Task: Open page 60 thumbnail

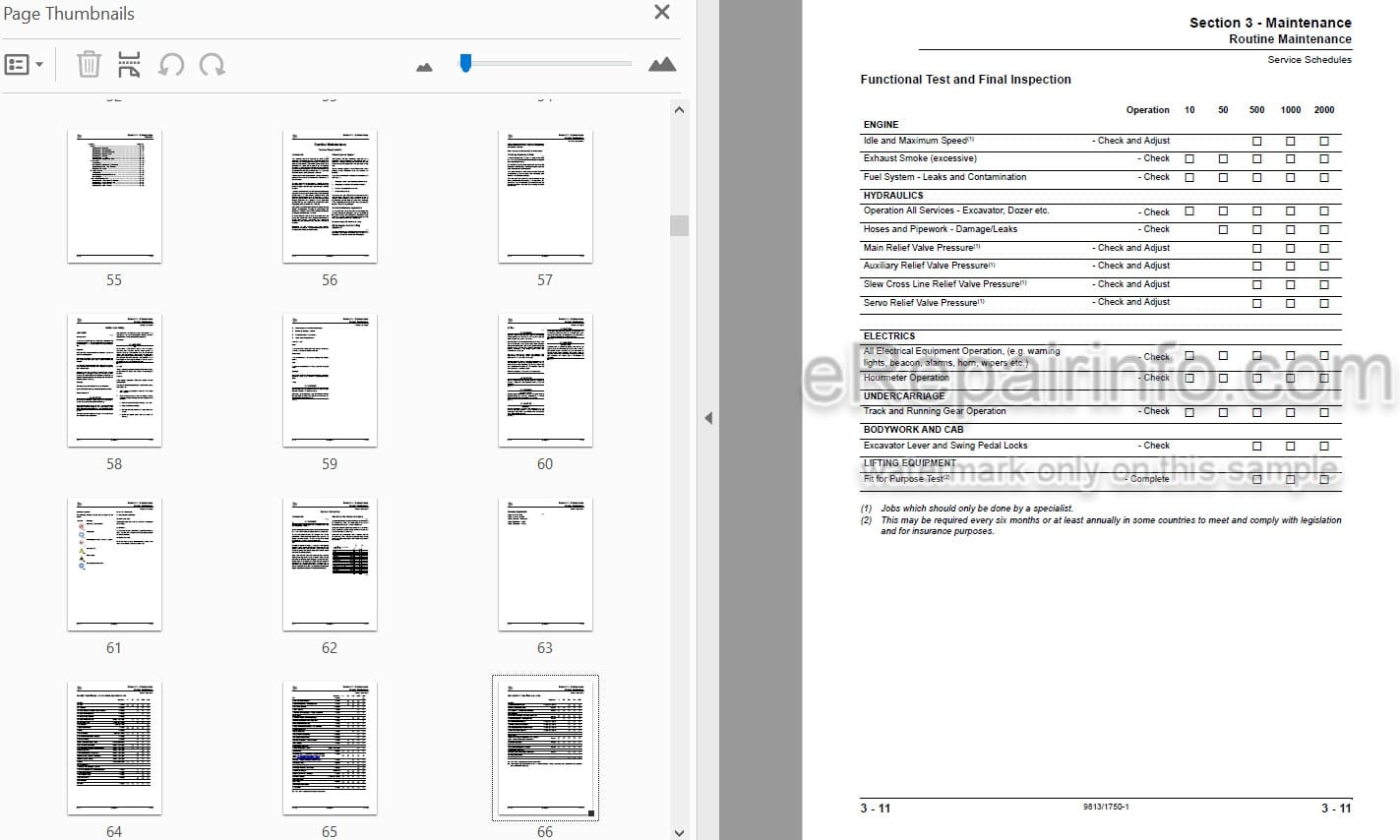Action: pos(545,381)
